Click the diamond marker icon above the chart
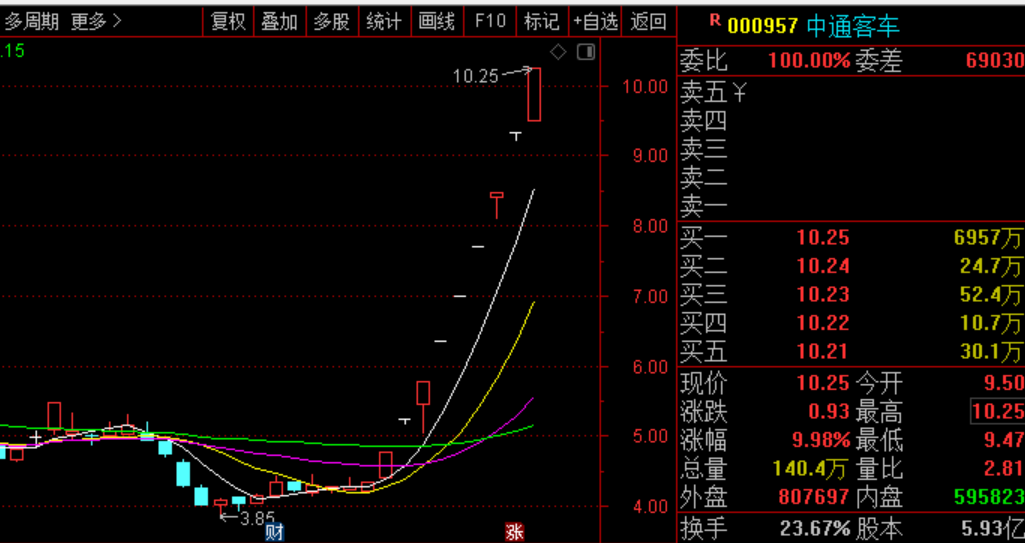The height and width of the screenshot is (543, 1025). tap(559, 52)
